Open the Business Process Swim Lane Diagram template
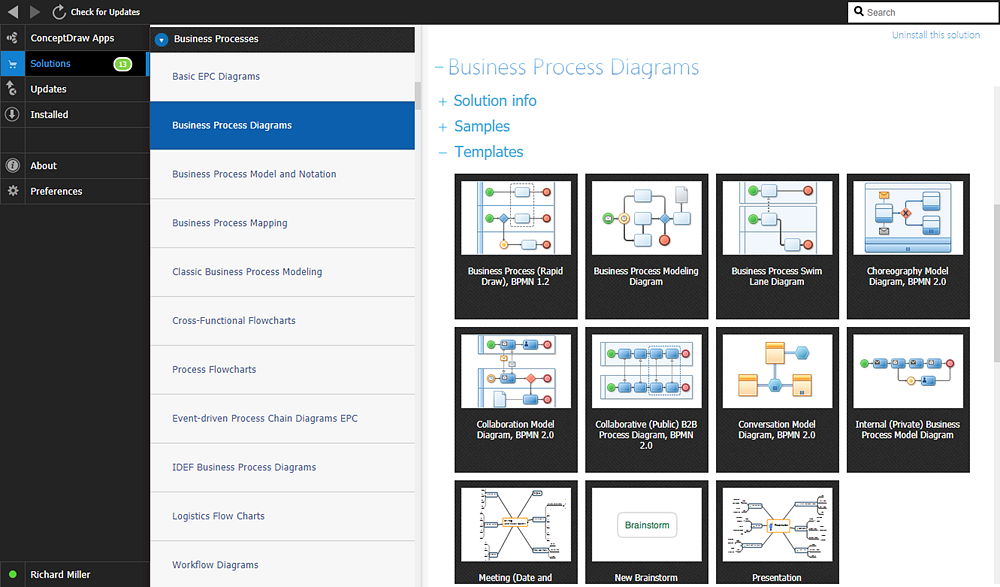 [x=777, y=246]
